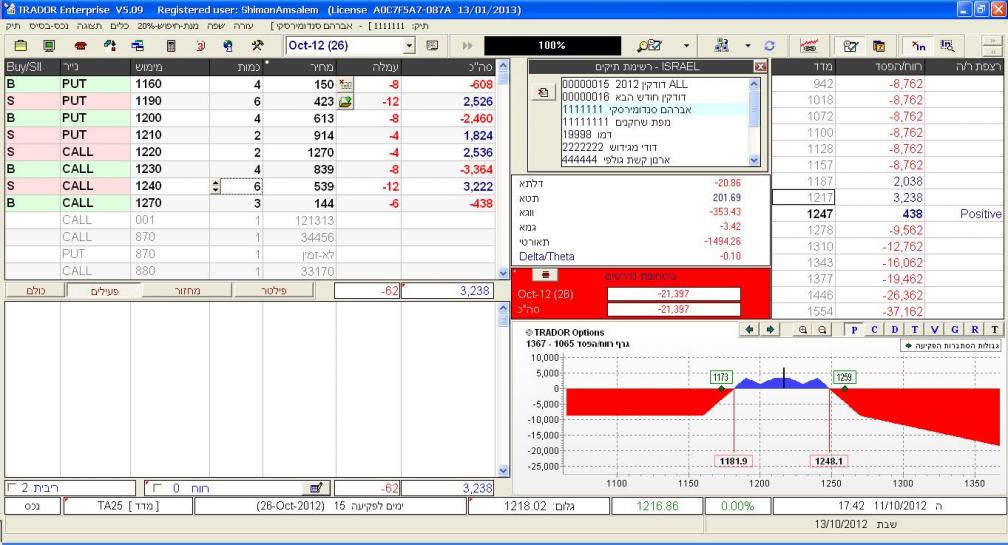Image resolution: width=1008 pixels, height=545 pixels.
Task: Expand the arrow next to magnifier search icon
Action: (x=687, y=46)
